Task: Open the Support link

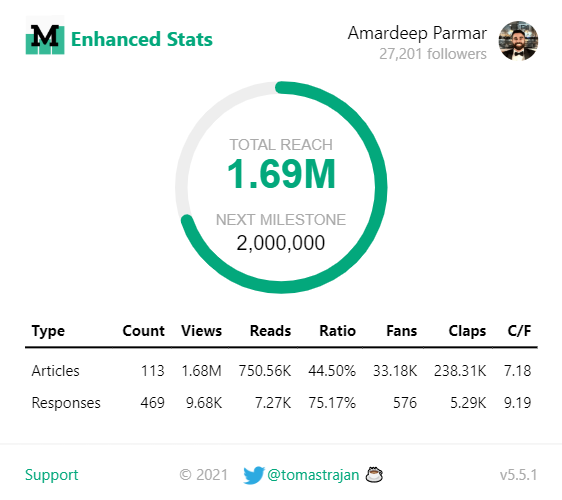Action: pyautogui.click(x=52, y=475)
